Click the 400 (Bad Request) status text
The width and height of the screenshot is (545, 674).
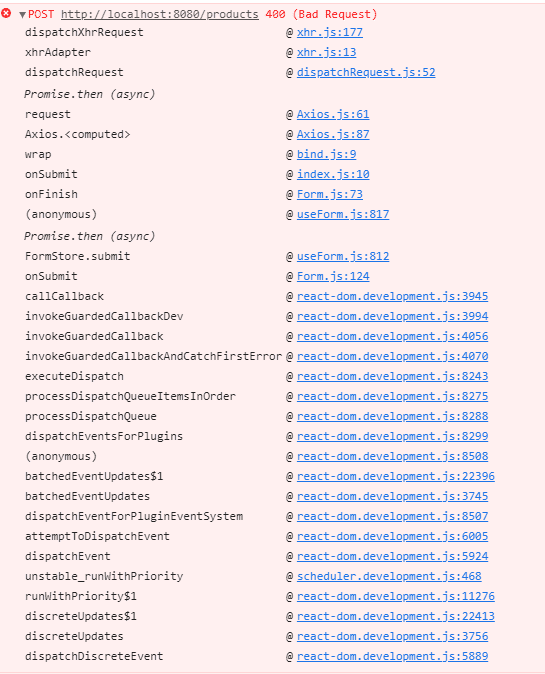pyautogui.click(x=321, y=15)
